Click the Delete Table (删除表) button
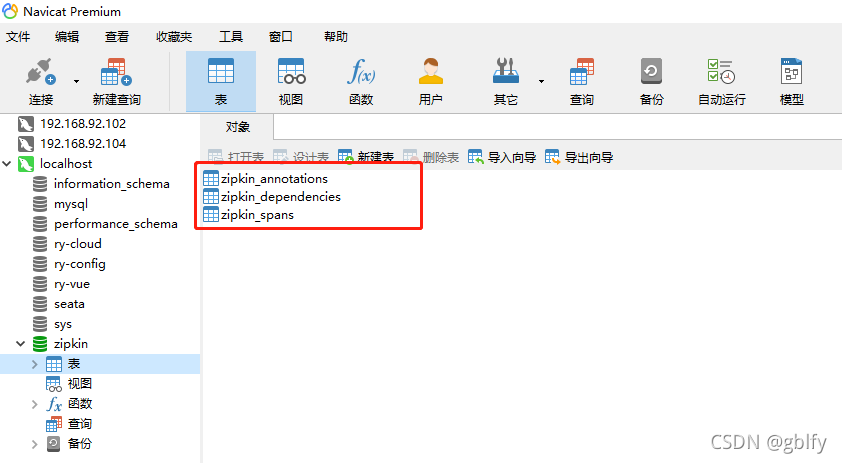Viewport: 842px width, 463px height. pos(431,157)
